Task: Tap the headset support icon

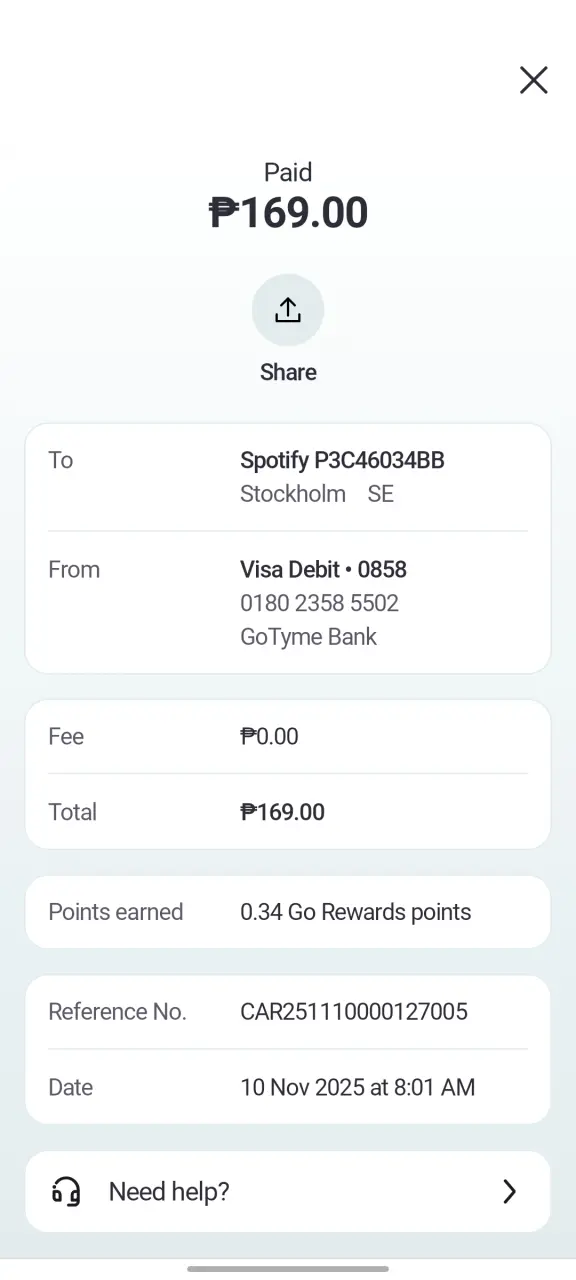Action: pos(66,1191)
